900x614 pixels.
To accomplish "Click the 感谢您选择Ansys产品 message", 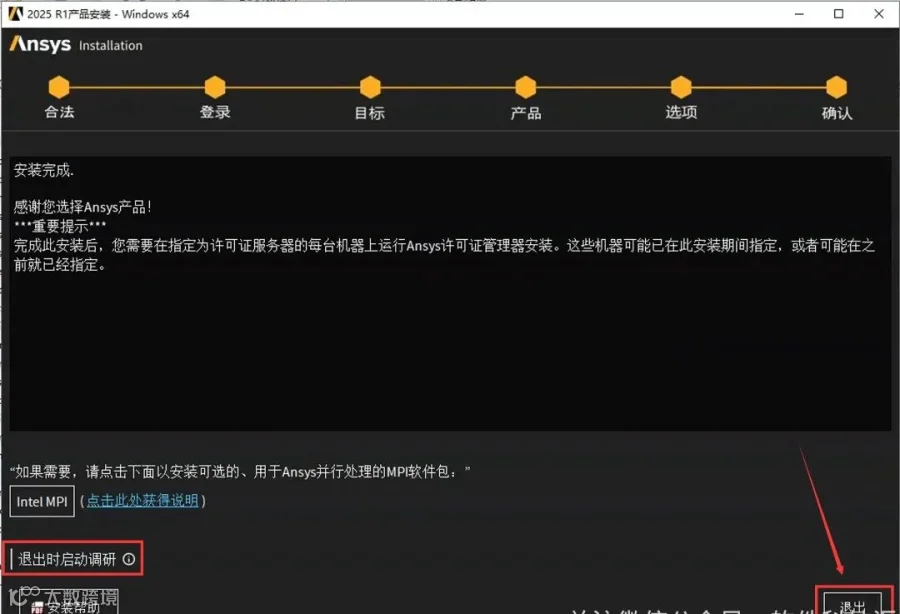I will point(82,207).
